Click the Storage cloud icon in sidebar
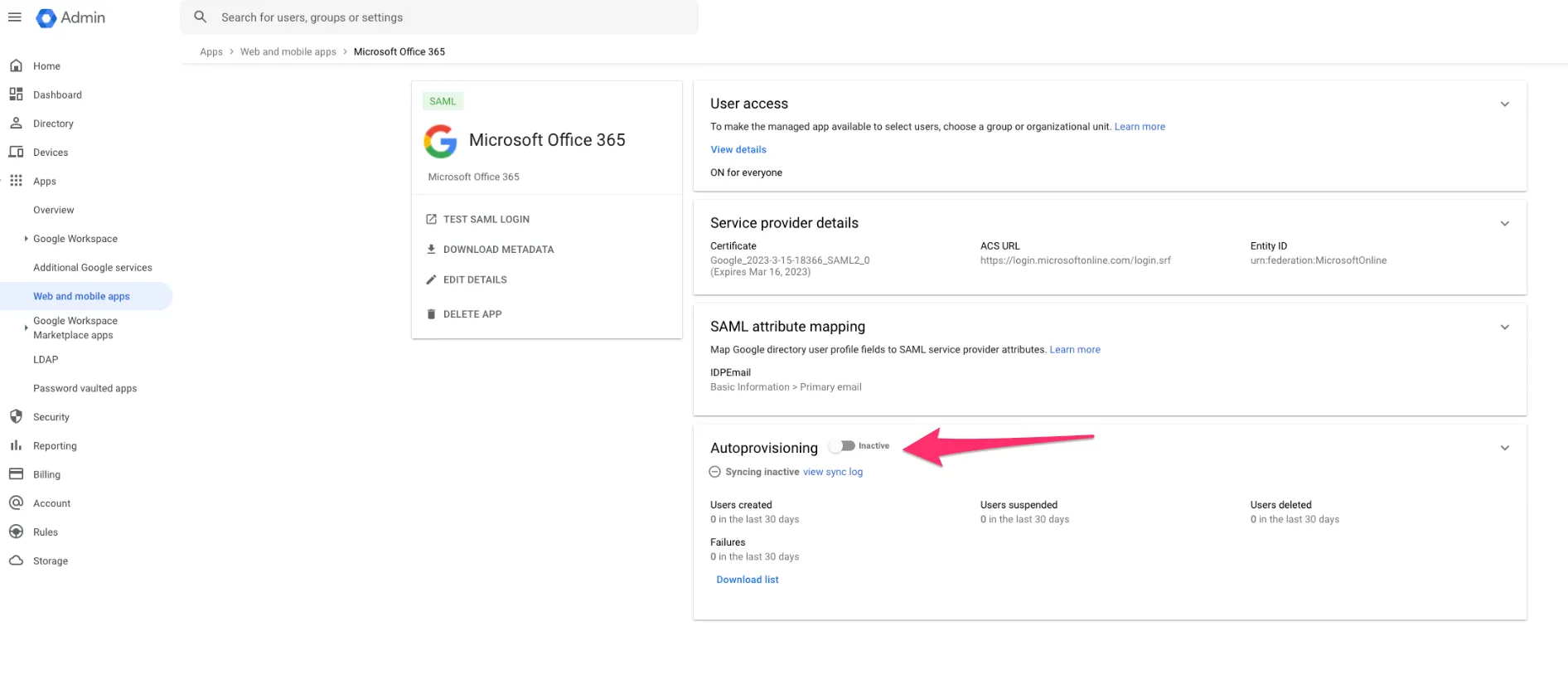The width and height of the screenshot is (1568, 675). (x=16, y=561)
